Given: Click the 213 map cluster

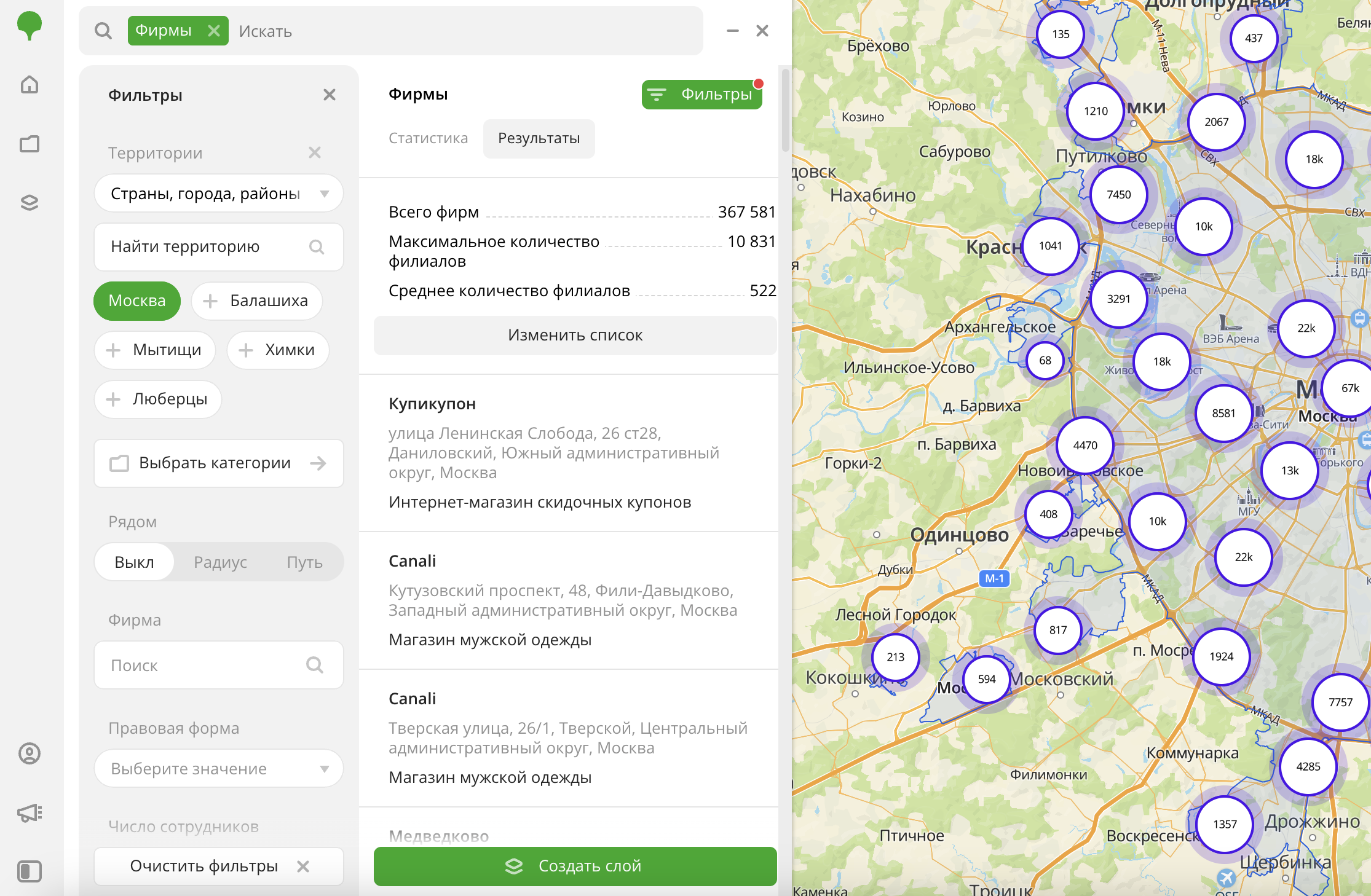Looking at the screenshot, I should [896, 657].
